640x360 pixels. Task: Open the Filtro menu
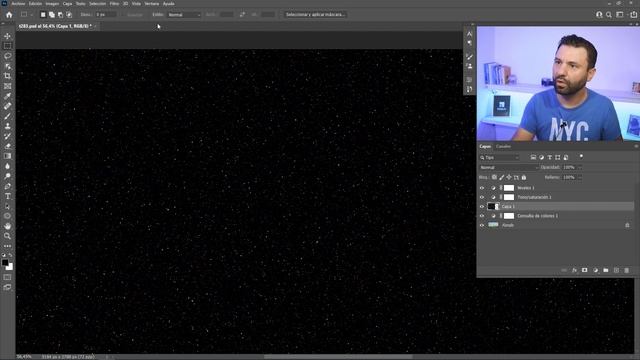[114, 4]
